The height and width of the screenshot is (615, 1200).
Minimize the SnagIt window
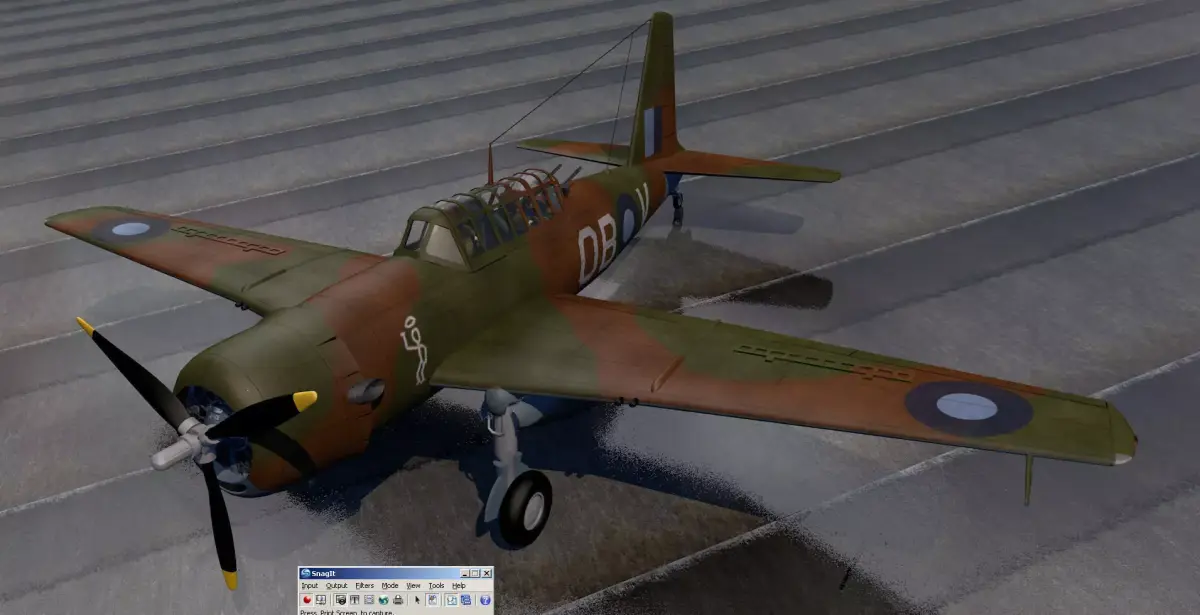465,574
